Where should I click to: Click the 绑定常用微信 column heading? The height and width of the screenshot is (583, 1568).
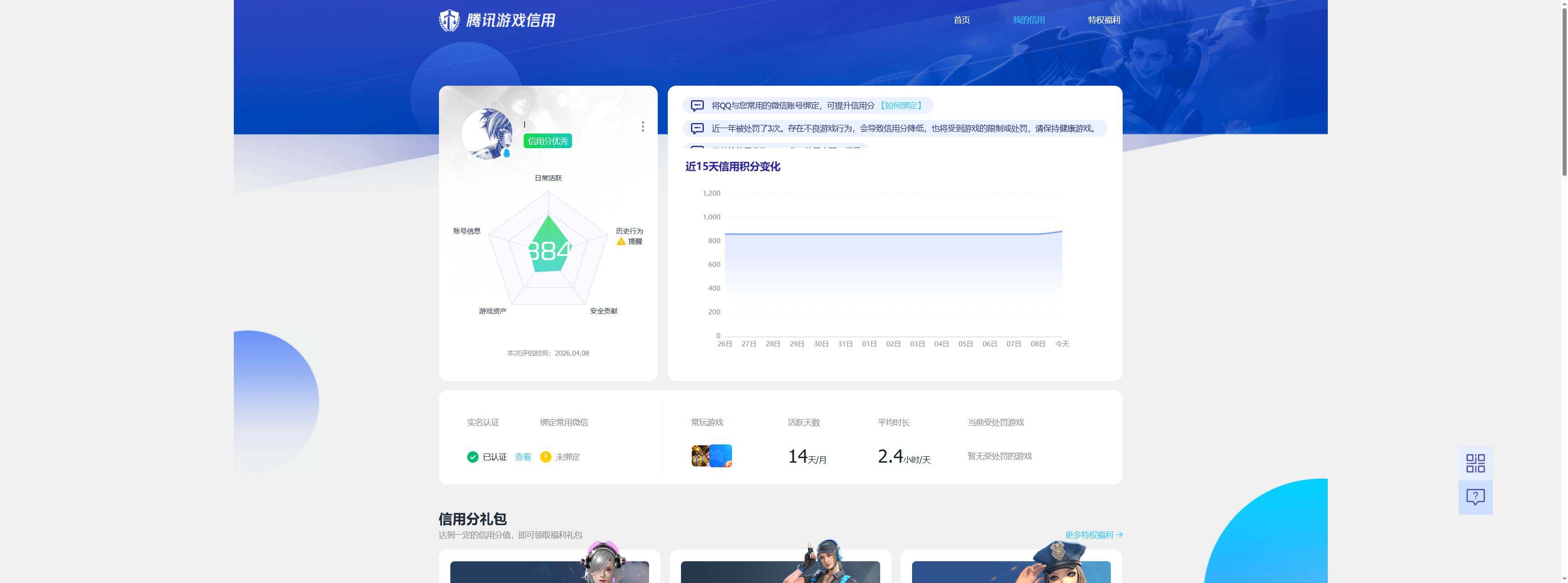point(564,423)
